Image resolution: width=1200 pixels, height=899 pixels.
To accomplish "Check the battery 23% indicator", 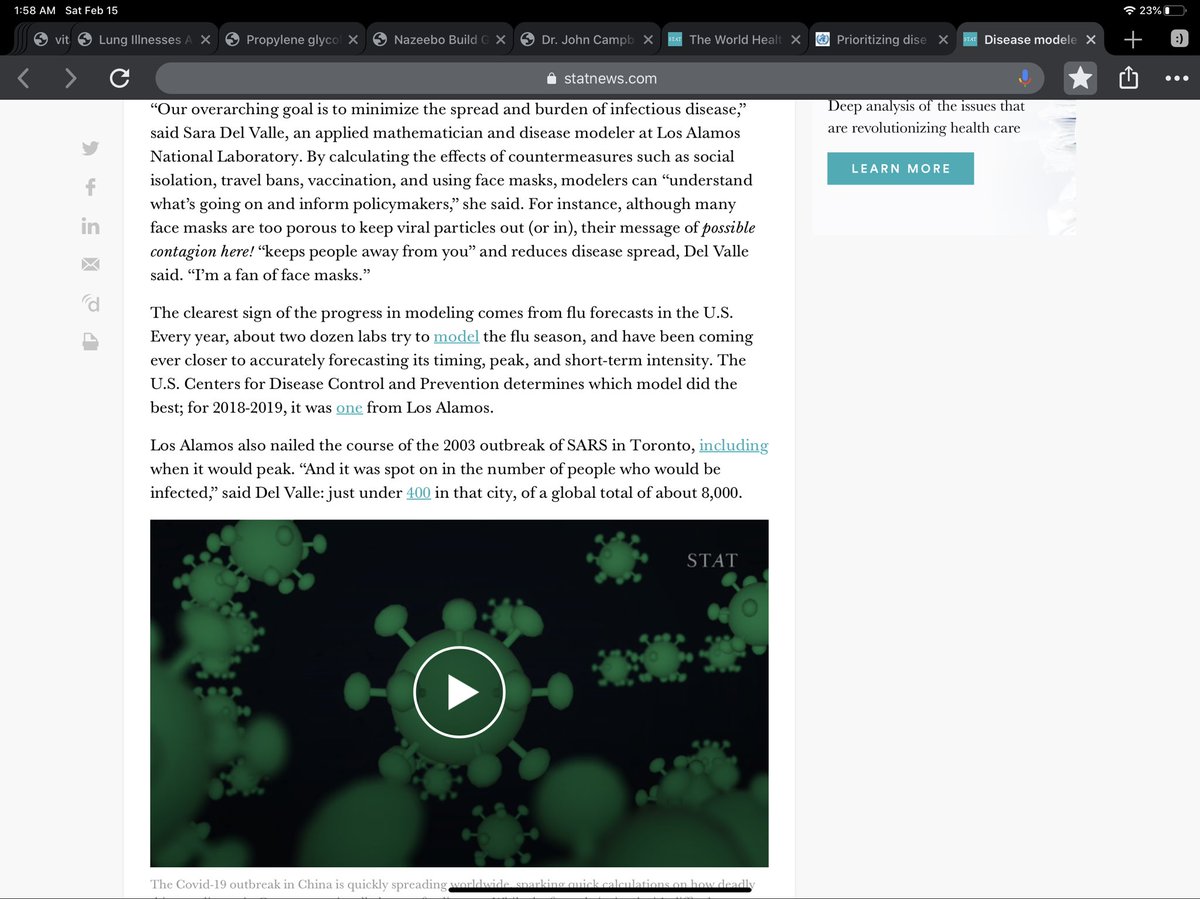I will coord(1163,9).
